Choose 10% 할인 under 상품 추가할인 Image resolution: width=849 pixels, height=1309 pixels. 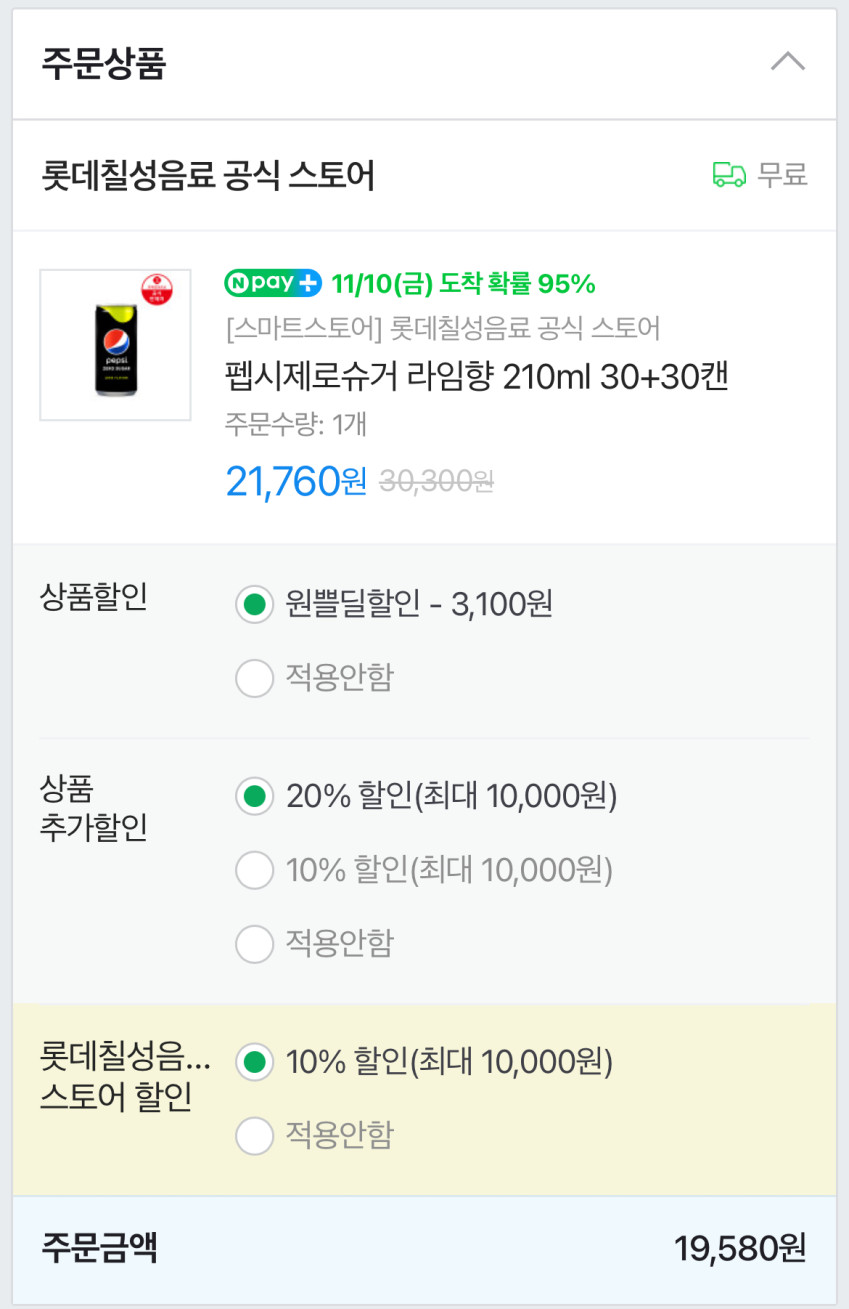click(255, 870)
